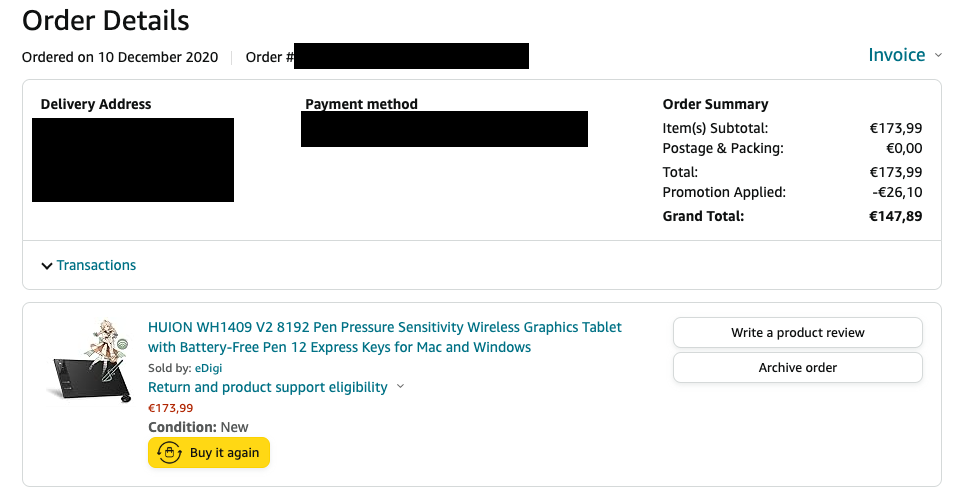Click the ordered date 10 December 2020
The height and width of the screenshot is (497, 960).
(x=158, y=57)
